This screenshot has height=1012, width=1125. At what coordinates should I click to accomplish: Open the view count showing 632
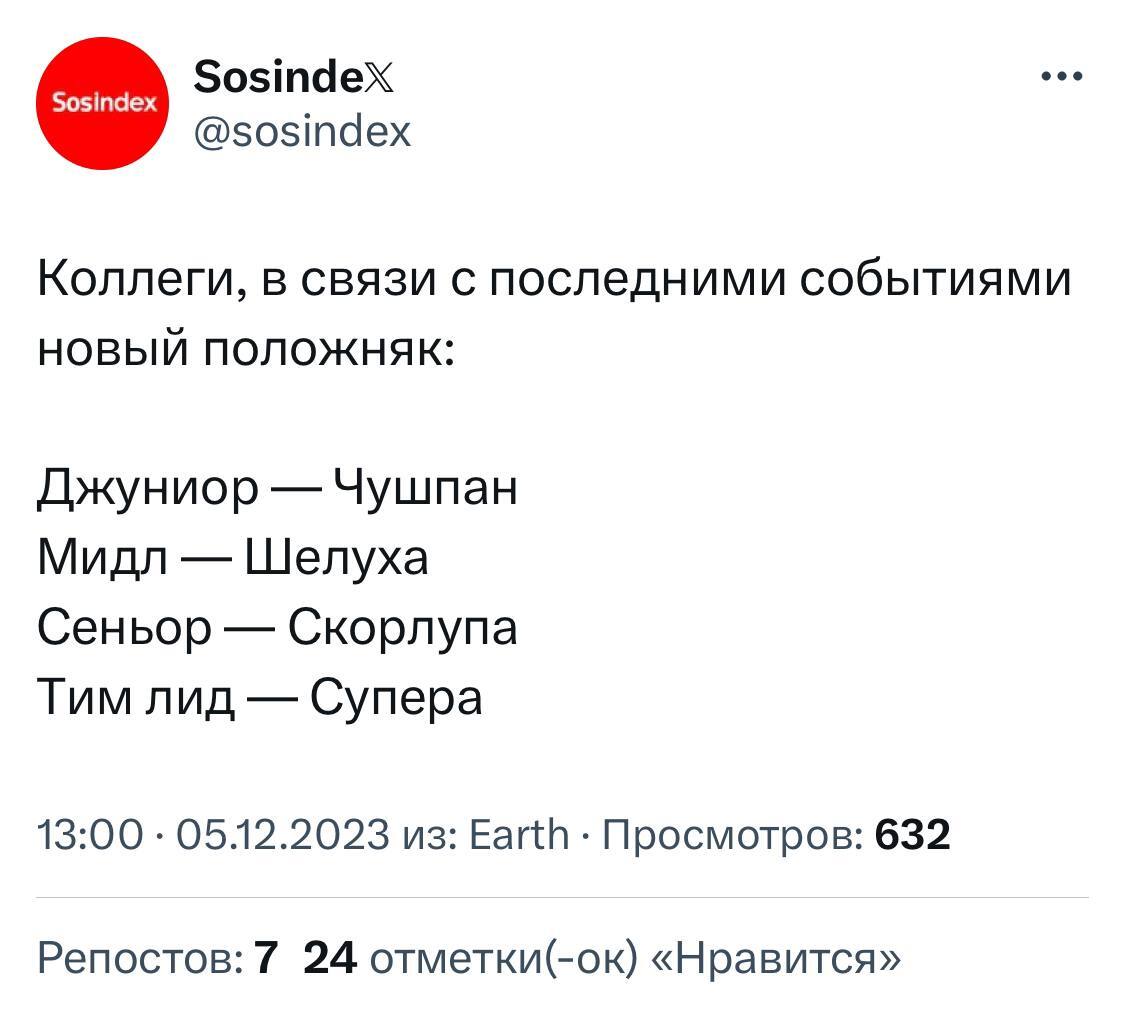pos(912,834)
